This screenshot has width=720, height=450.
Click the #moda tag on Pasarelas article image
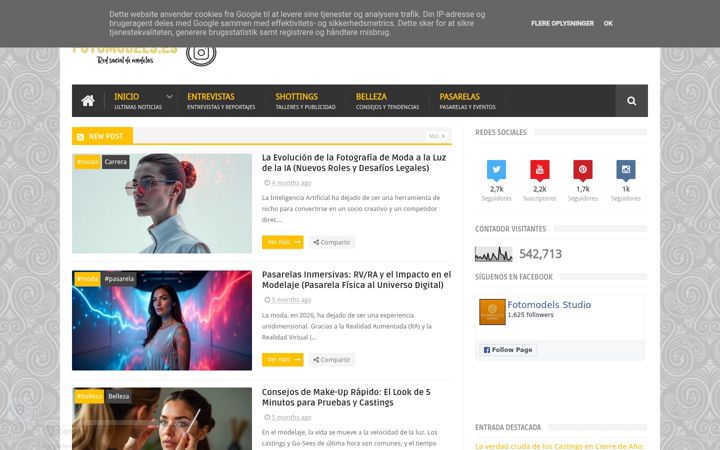coord(87,279)
